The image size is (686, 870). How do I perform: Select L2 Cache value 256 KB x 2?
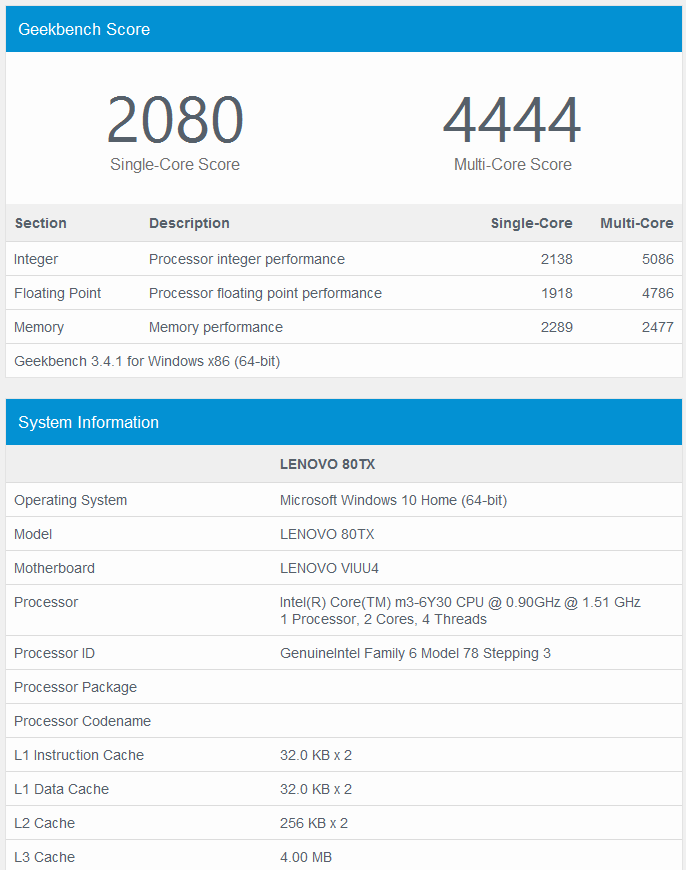click(314, 823)
